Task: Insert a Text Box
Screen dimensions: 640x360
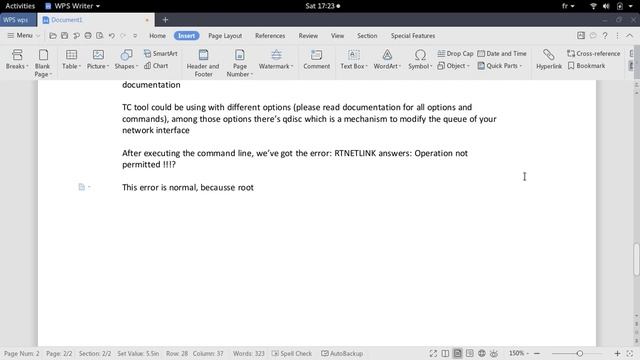Action: click(354, 60)
